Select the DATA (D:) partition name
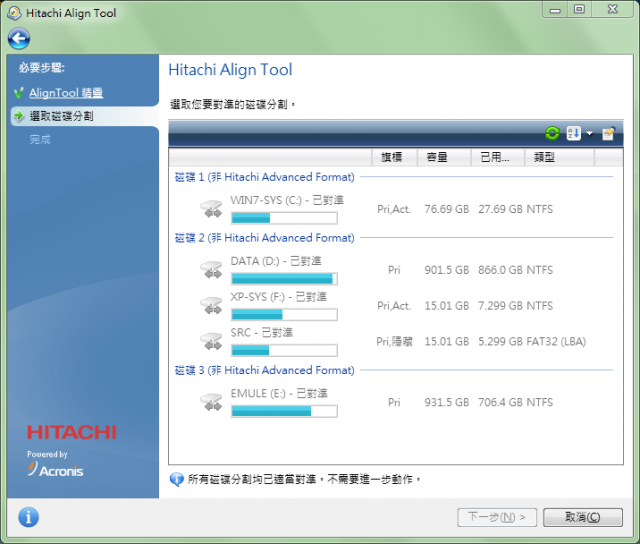 click(x=276, y=261)
